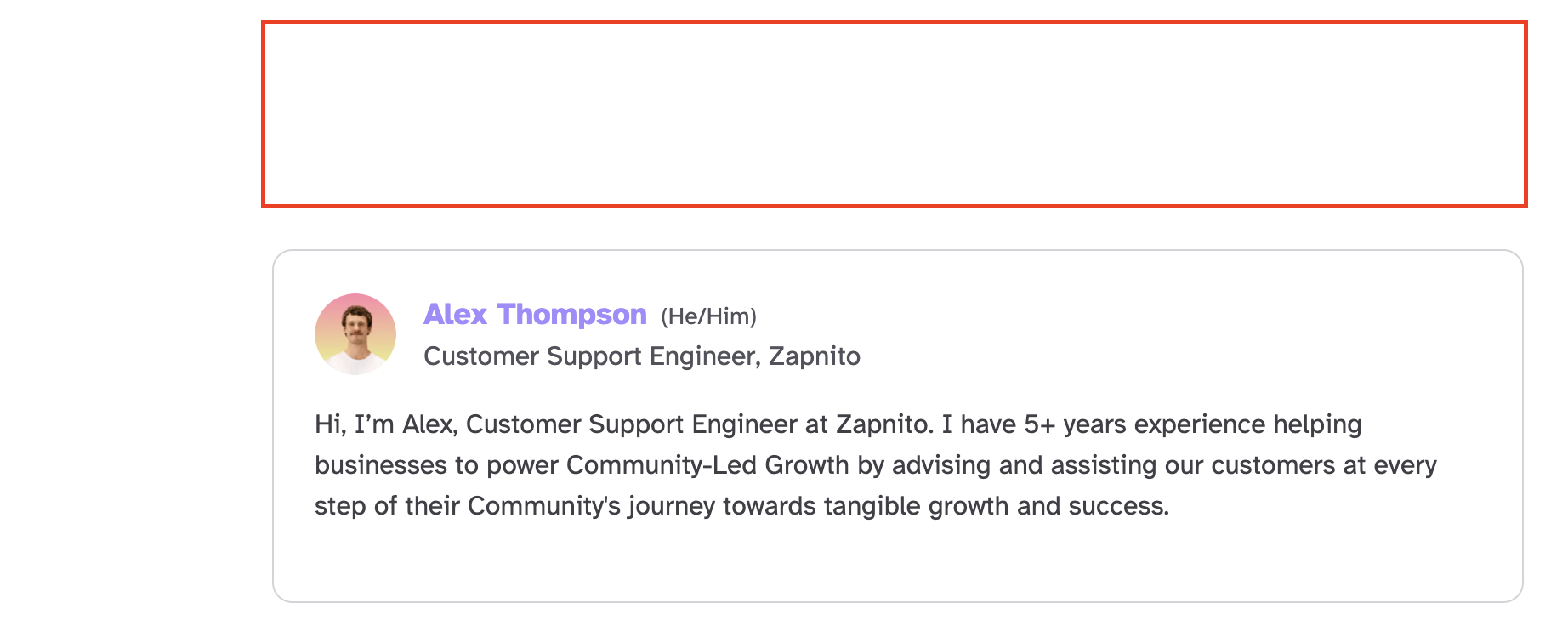1568x626 pixels.
Task: Click the 'Customer Support Engineer, Zapnito' subtitle
Action: pos(641,356)
